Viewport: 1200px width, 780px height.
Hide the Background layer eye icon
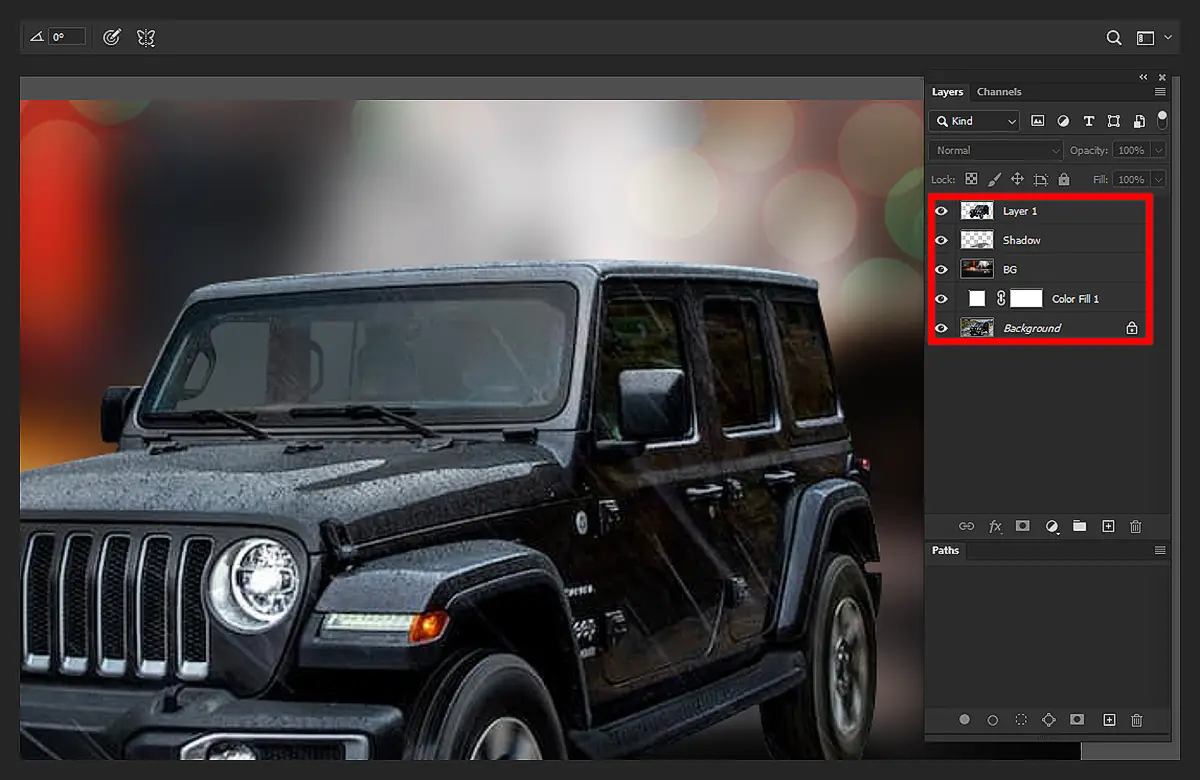941,327
